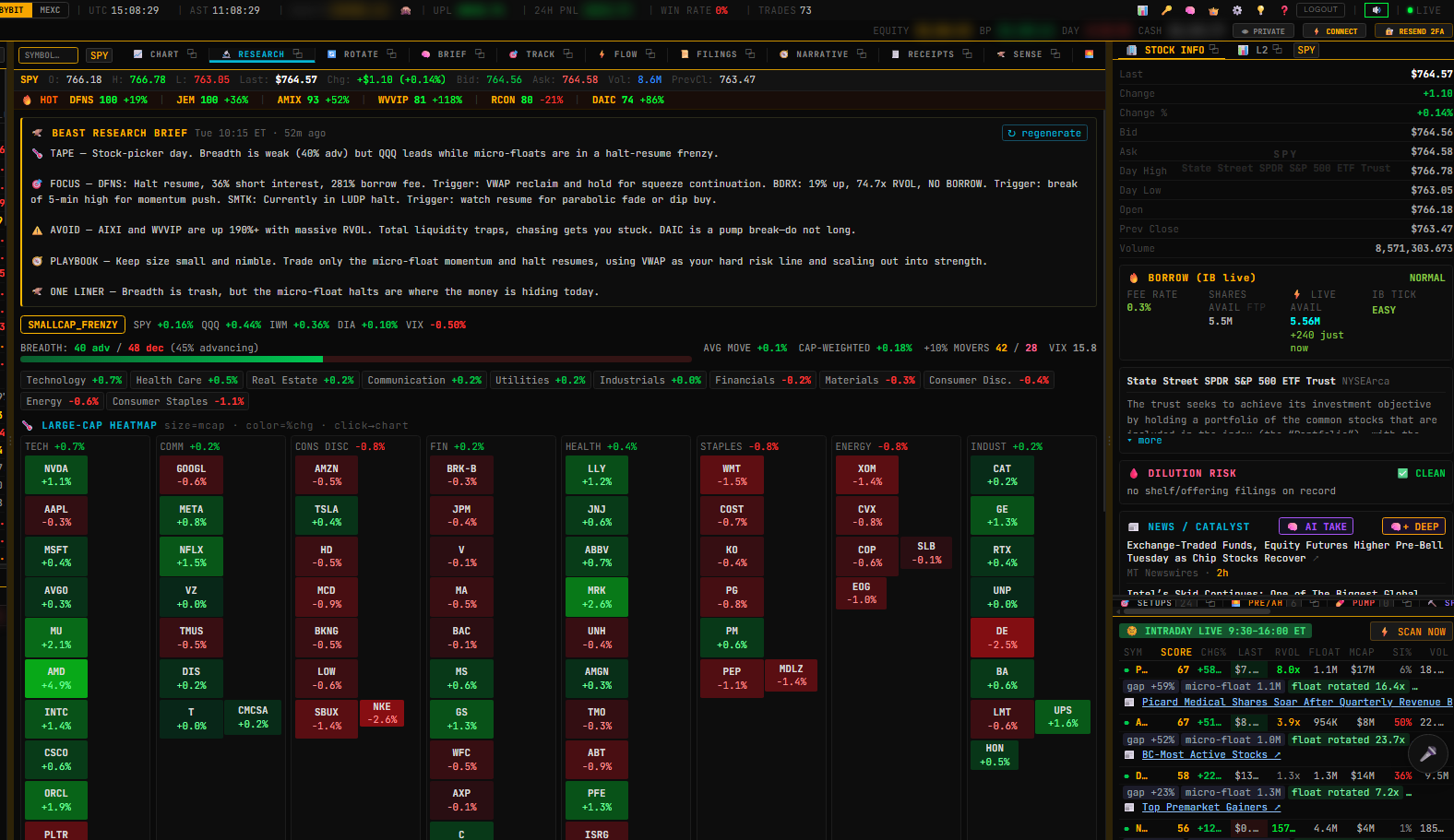1454x840 pixels.
Task: Switch to the ROTATE tab
Action: (x=352, y=54)
